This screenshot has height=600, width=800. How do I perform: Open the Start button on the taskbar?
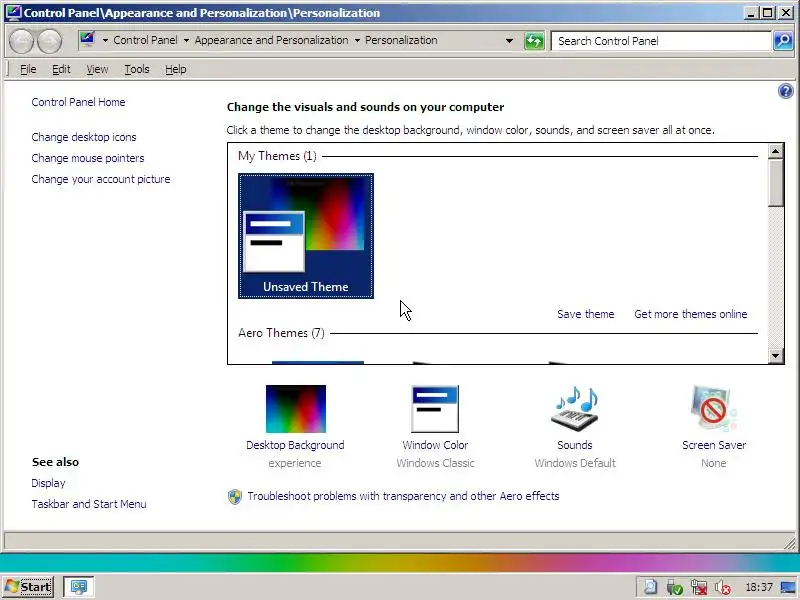click(x=28, y=587)
